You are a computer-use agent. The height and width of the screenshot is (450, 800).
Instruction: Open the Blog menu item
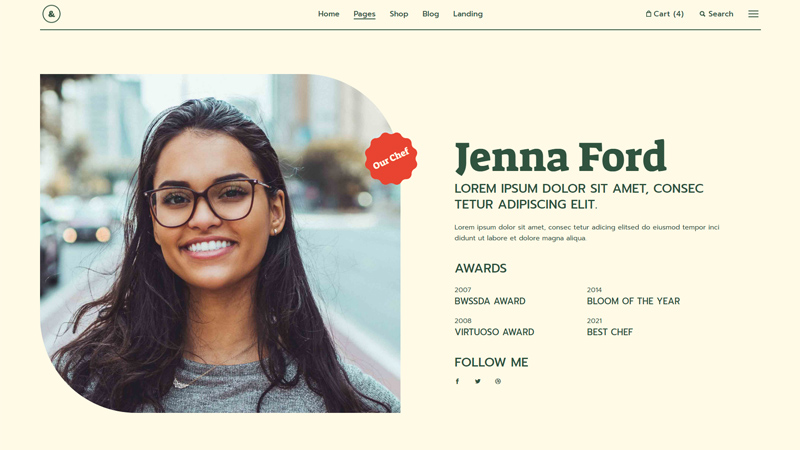click(x=431, y=14)
